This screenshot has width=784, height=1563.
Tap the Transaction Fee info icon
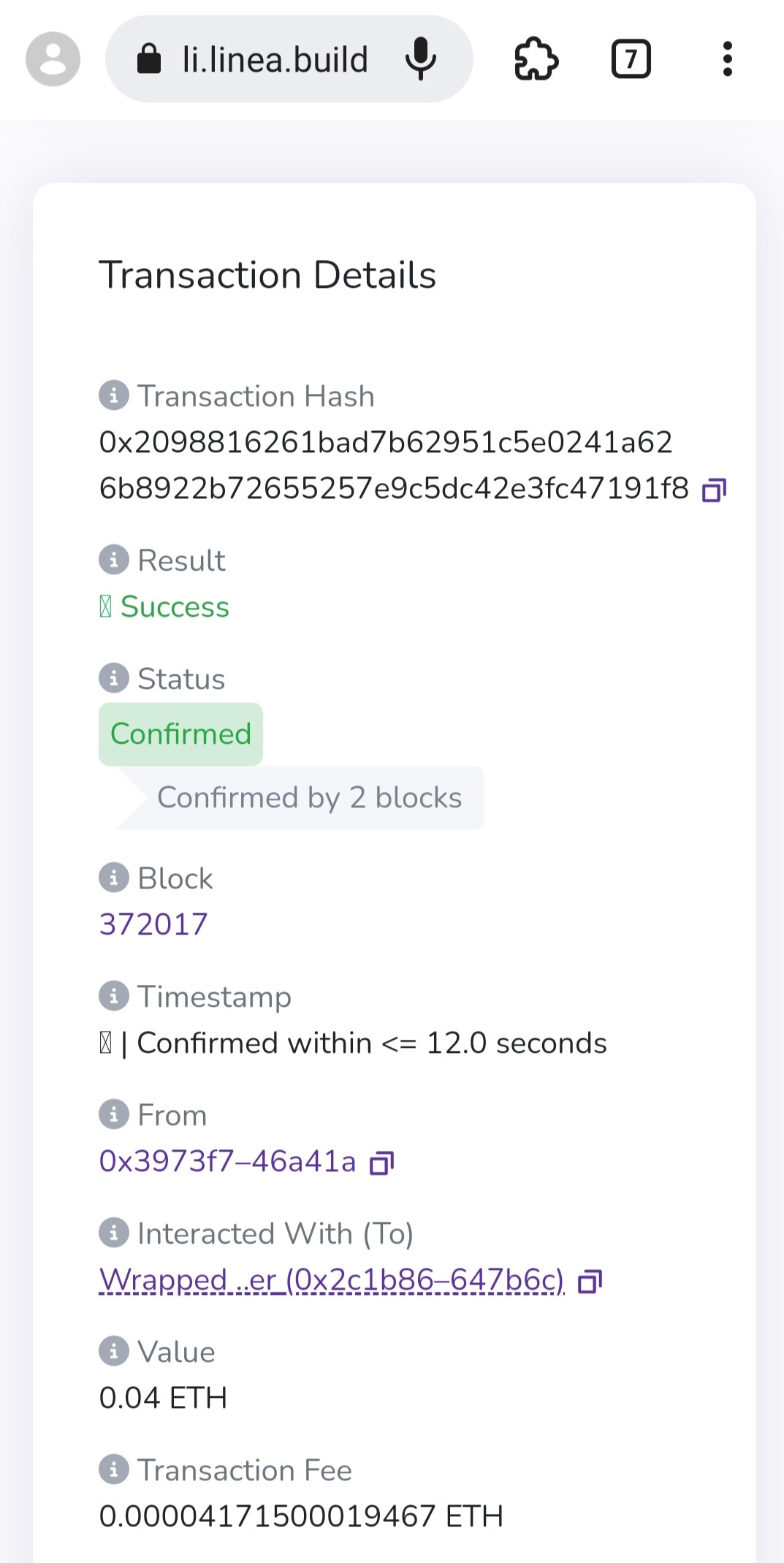[113, 1470]
